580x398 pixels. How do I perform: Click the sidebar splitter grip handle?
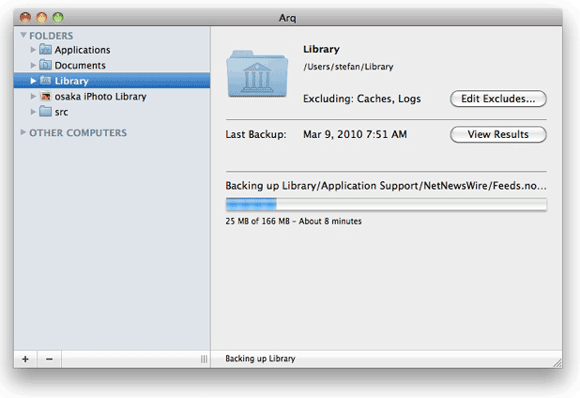coord(204,359)
